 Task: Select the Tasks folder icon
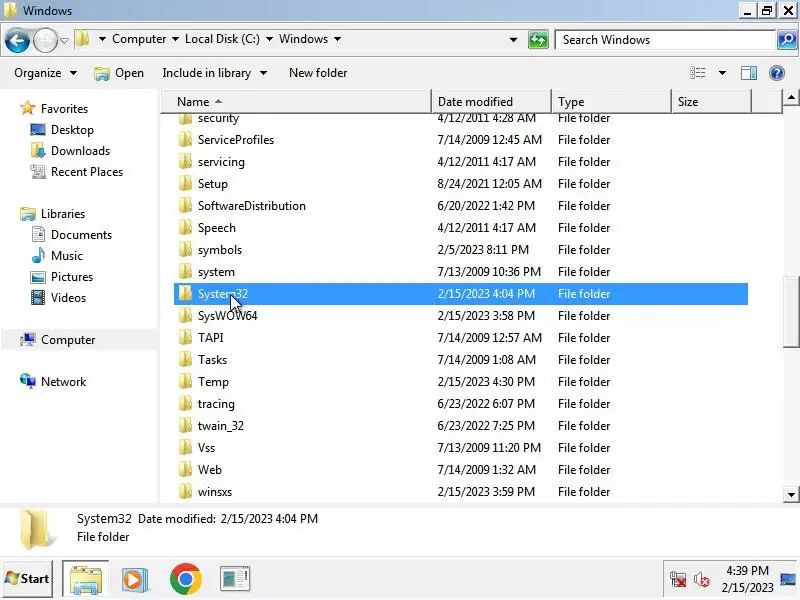click(186, 359)
